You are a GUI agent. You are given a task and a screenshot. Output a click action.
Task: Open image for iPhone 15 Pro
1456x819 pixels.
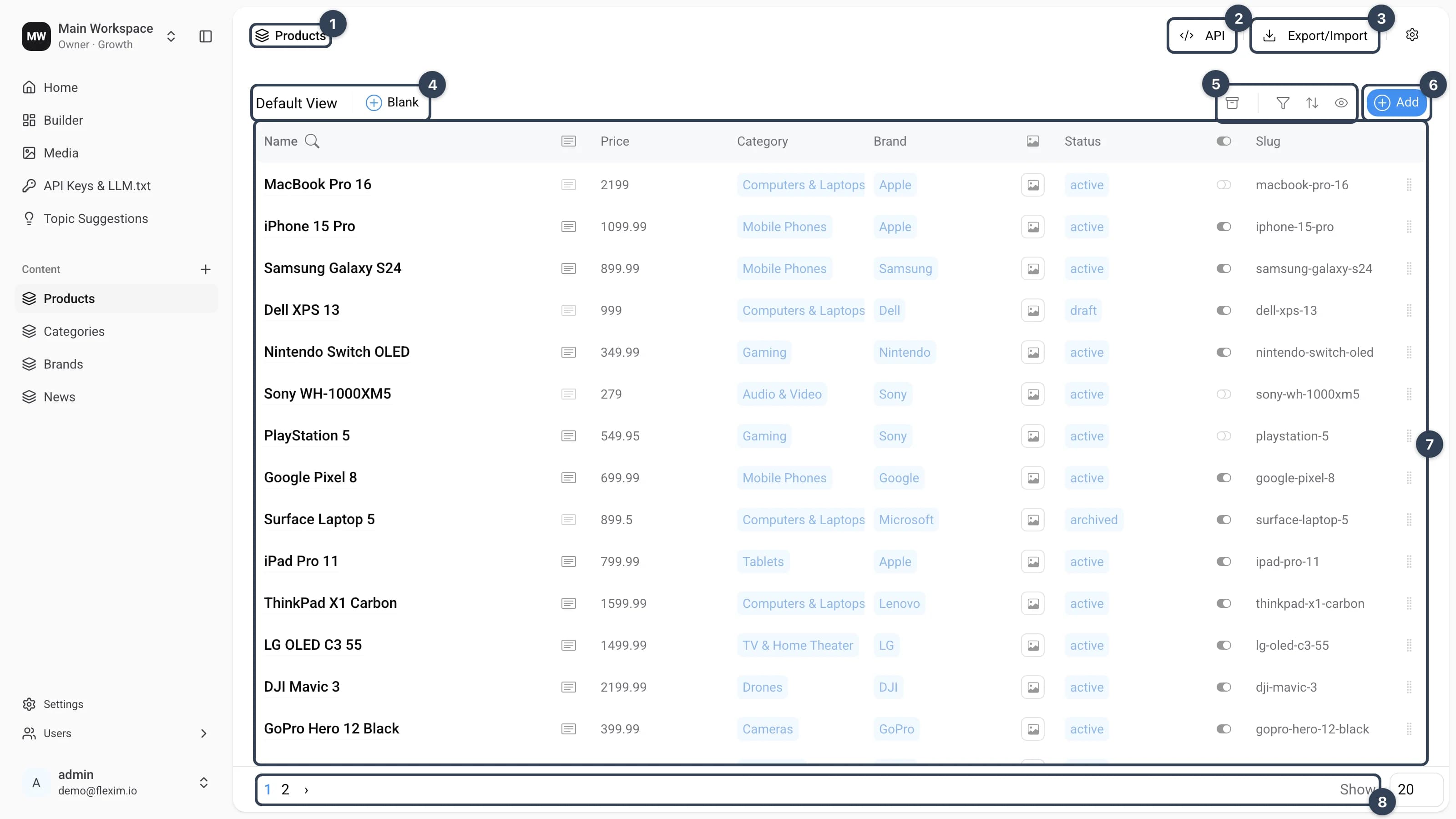click(1033, 227)
